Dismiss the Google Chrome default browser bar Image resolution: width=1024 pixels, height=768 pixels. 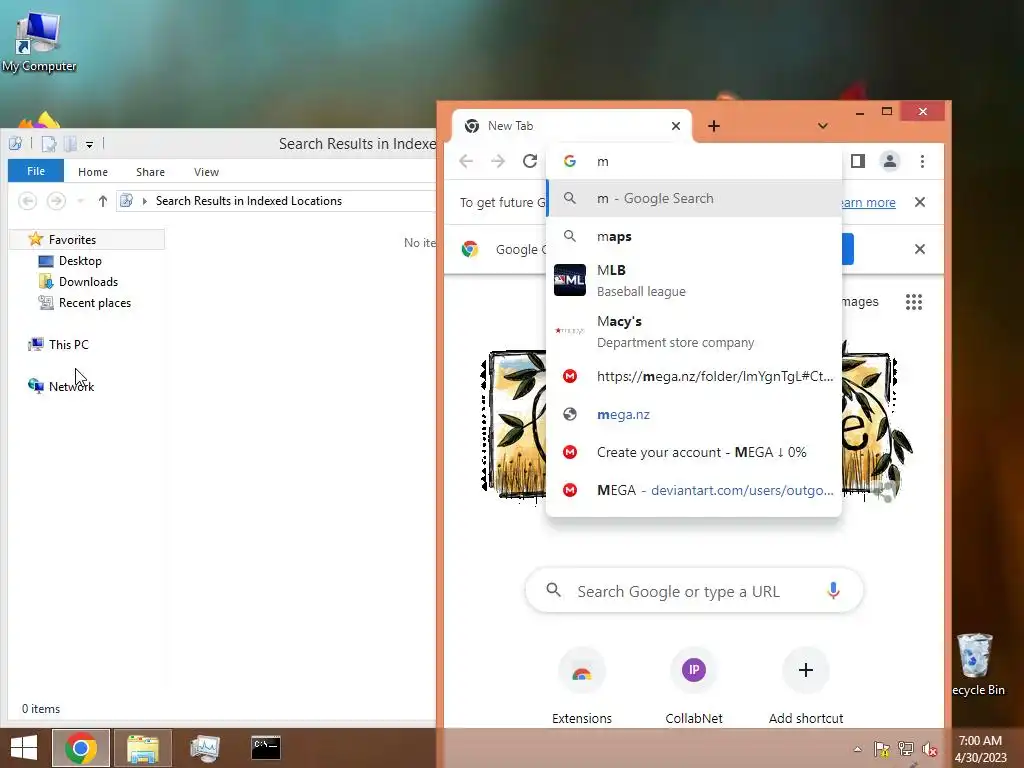click(920, 249)
